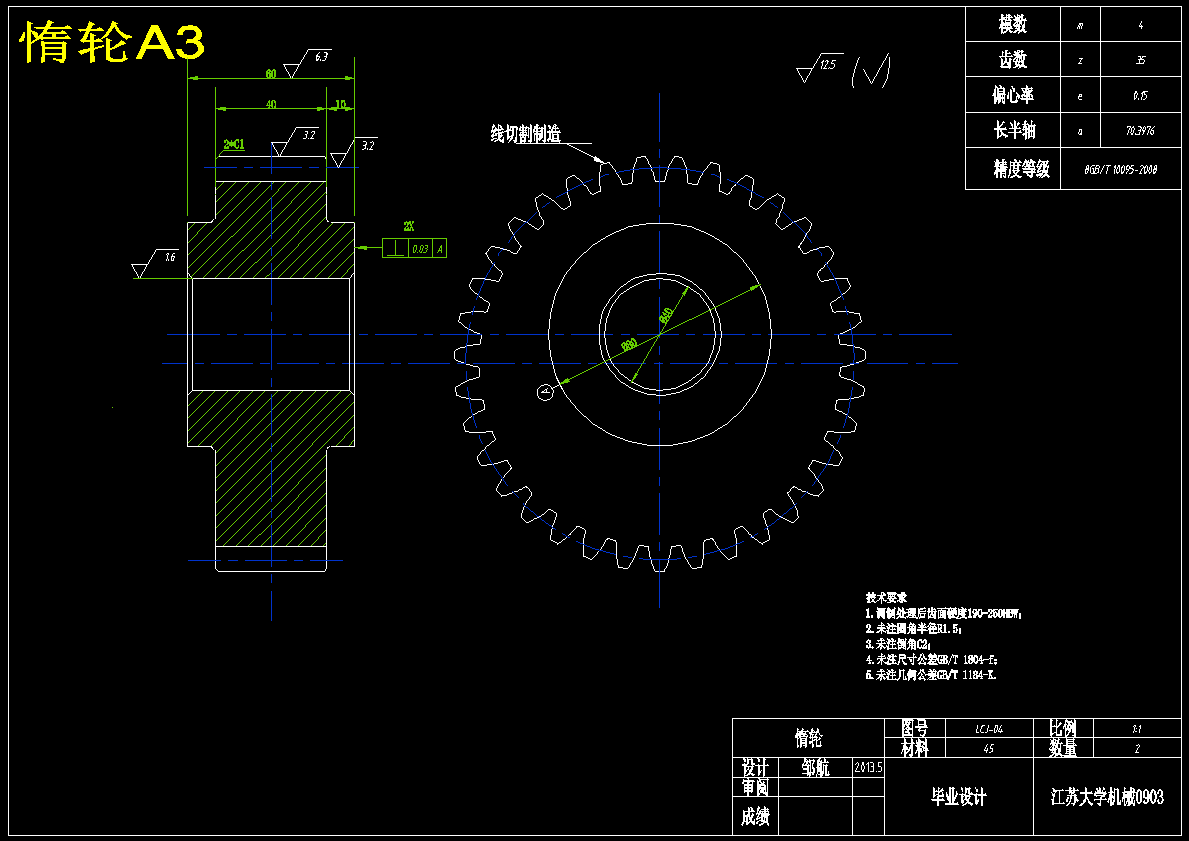Select designer name '邹航'
The height and width of the screenshot is (841, 1189).
click(815, 767)
